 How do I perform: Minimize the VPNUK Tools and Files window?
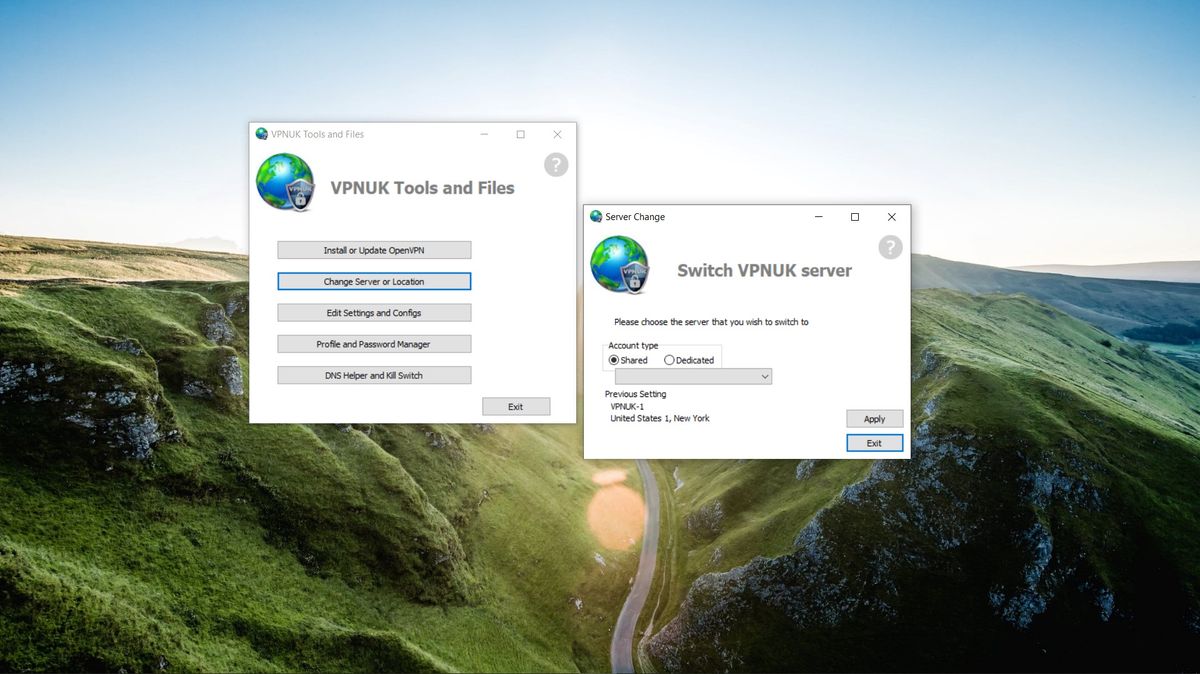coord(483,133)
